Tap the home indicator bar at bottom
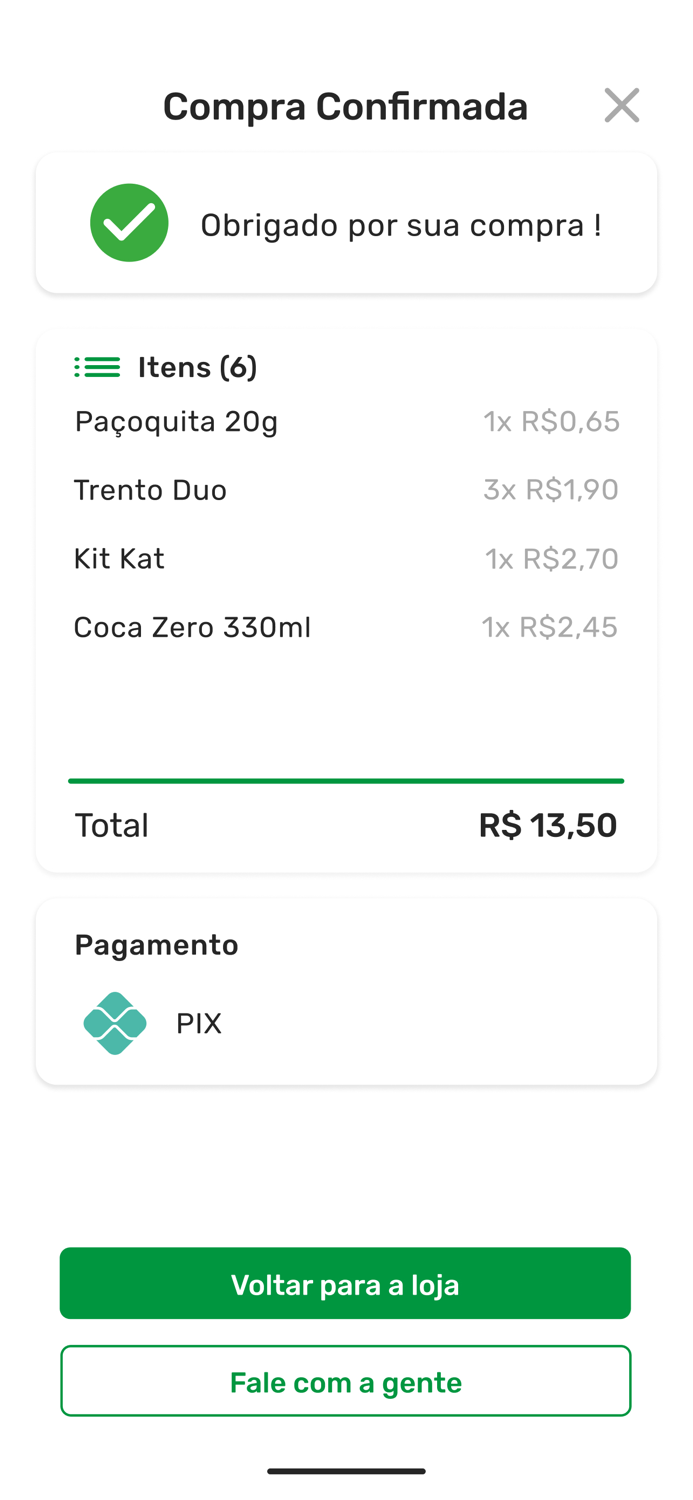 [346, 1471]
